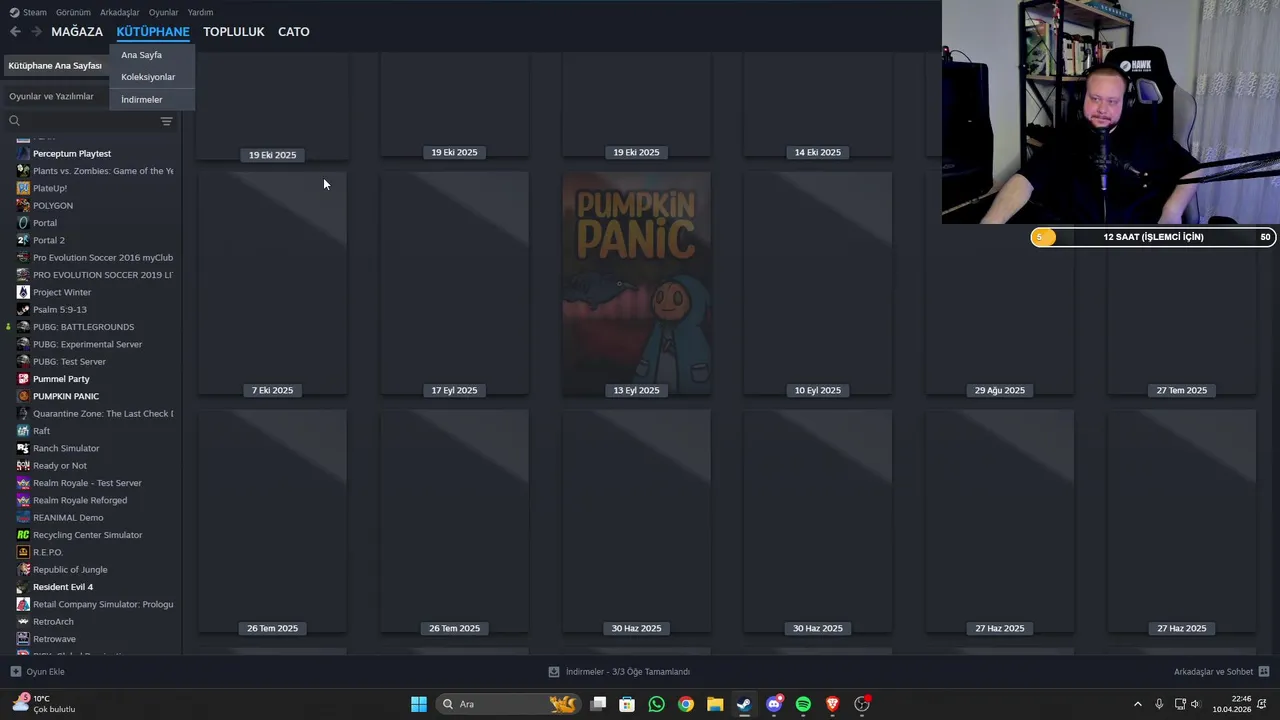Click the downloads status icon at bottom
Viewport: 1280px width, 720px height.
pos(554,672)
